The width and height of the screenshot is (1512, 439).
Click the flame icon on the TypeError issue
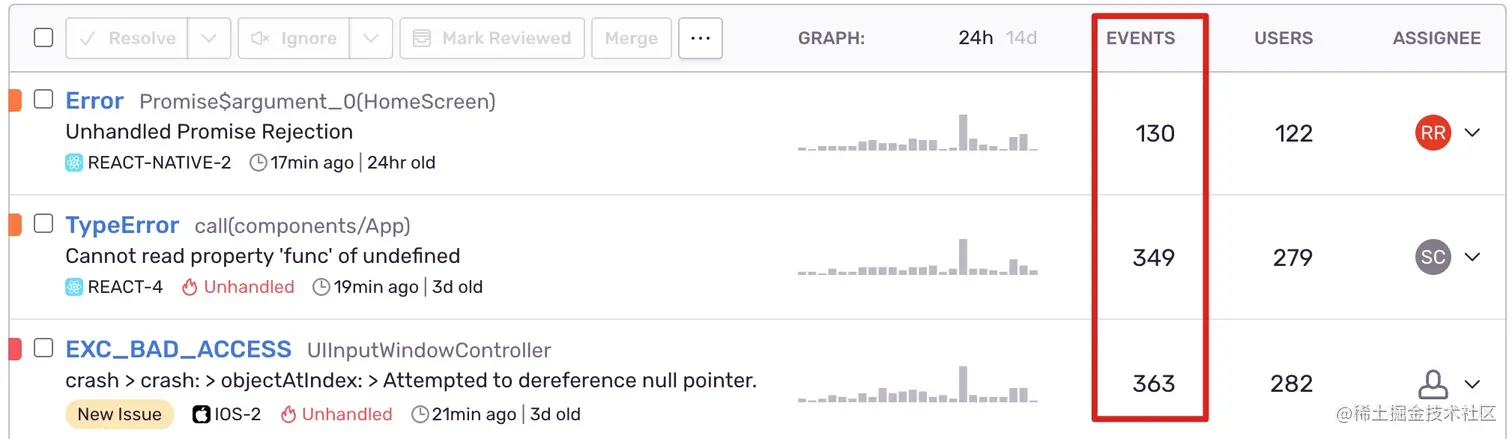coord(190,287)
